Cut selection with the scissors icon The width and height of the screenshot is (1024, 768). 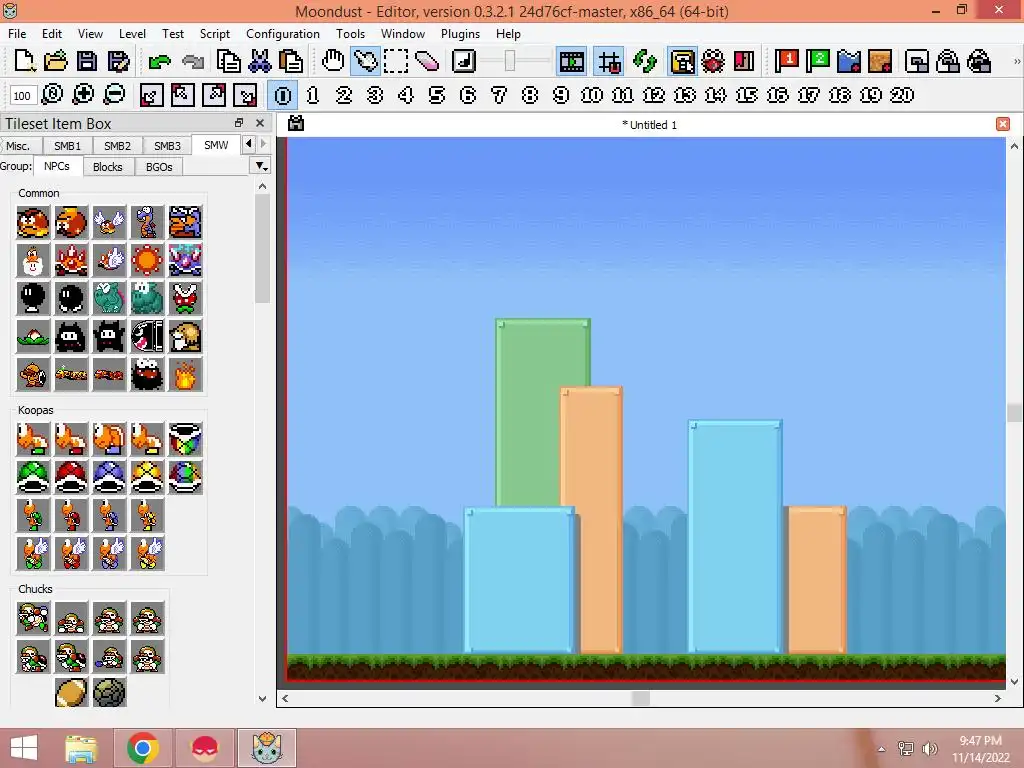260,61
